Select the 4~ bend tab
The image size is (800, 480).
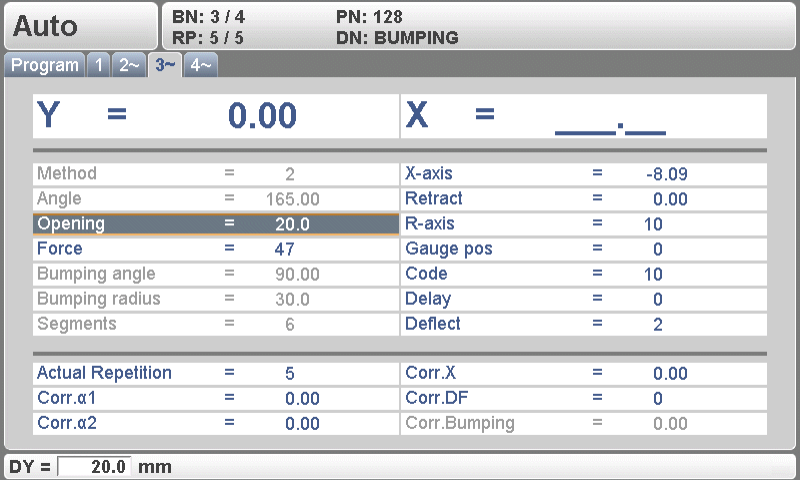[200, 65]
